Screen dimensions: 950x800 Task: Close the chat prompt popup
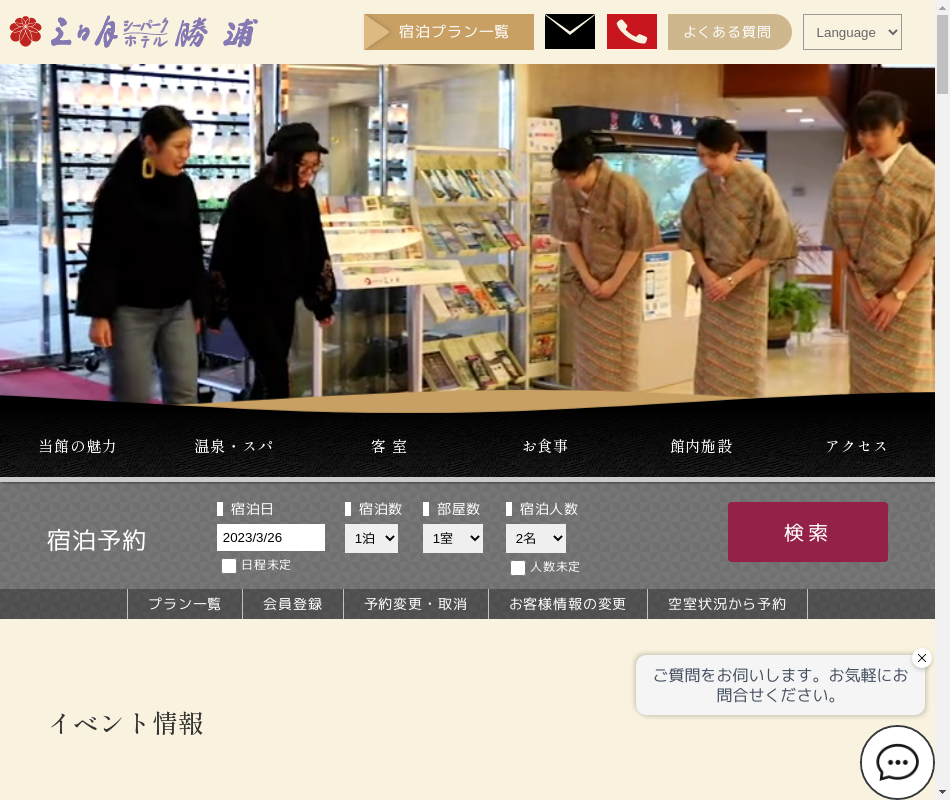point(922,658)
